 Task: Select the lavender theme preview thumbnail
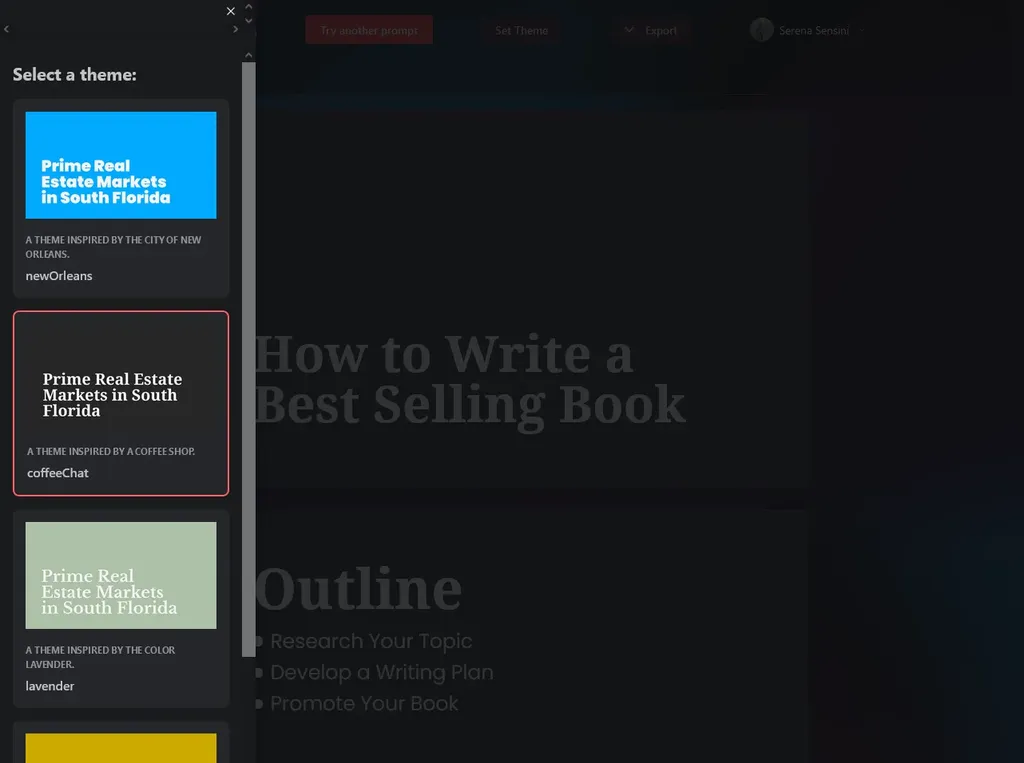click(x=121, y=576)
